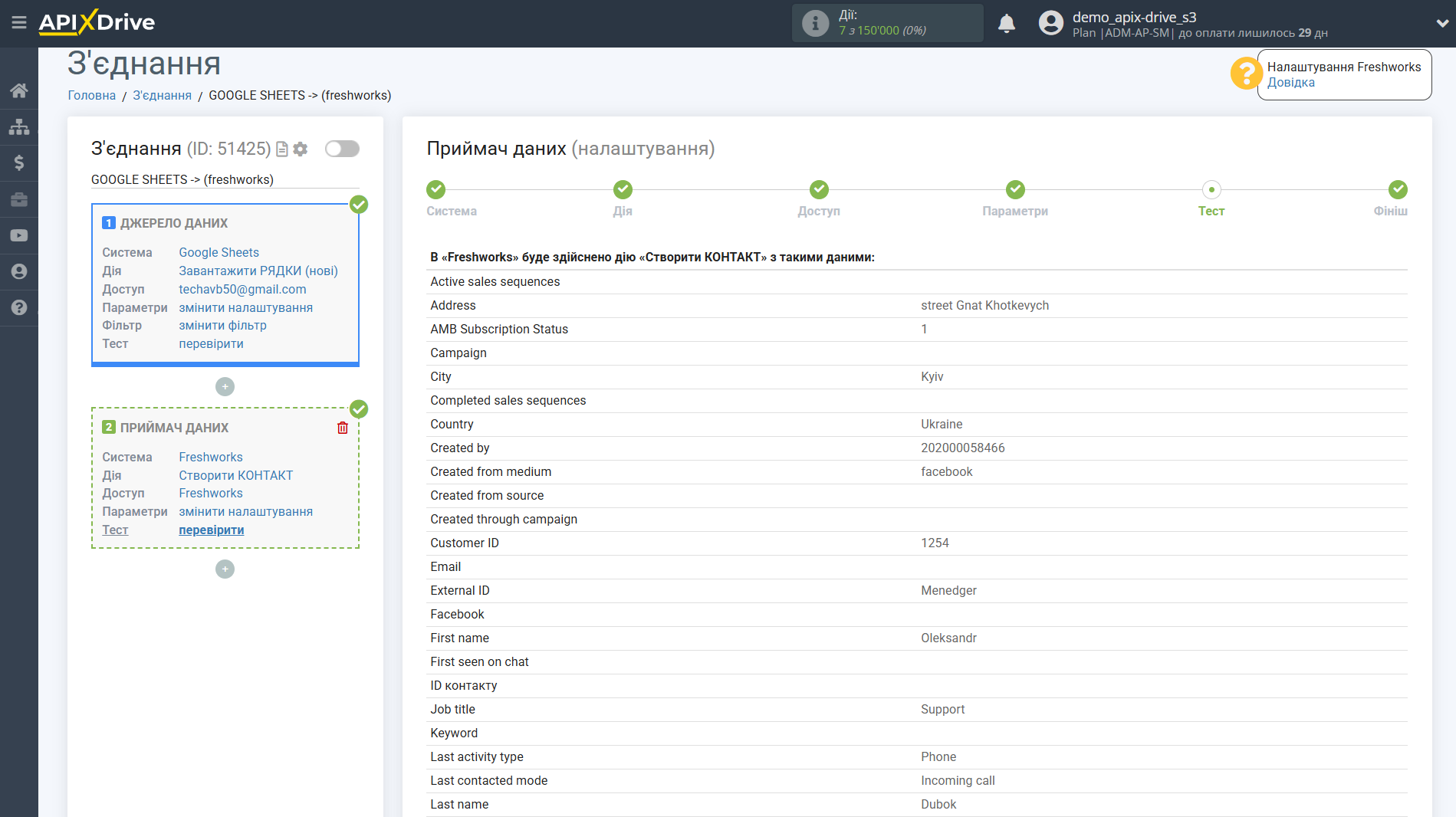
Task: Open Завантажити РЯДКИ (нові) action link
Action: click(258, 271)
